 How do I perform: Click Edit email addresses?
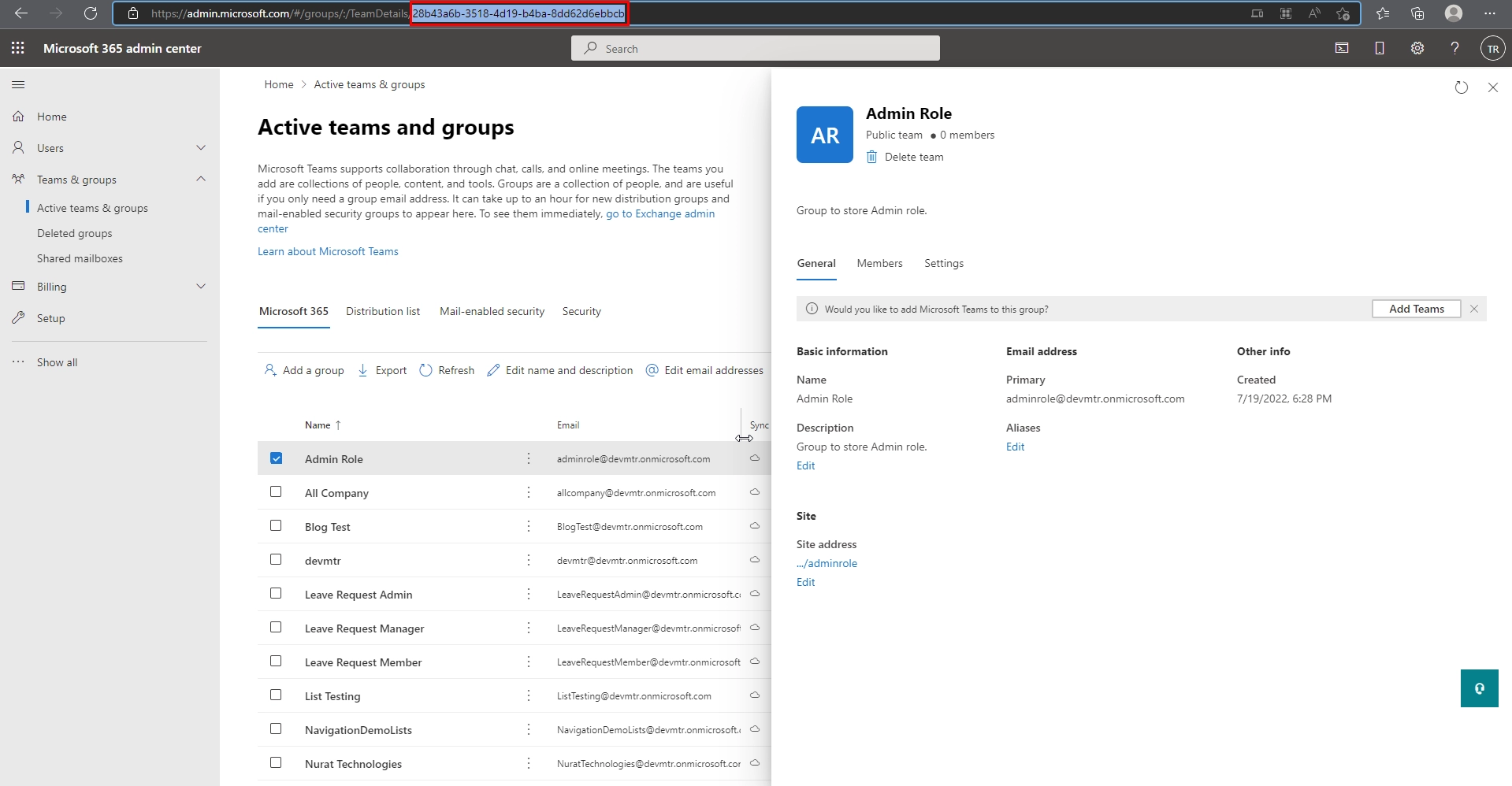point(704,370)
